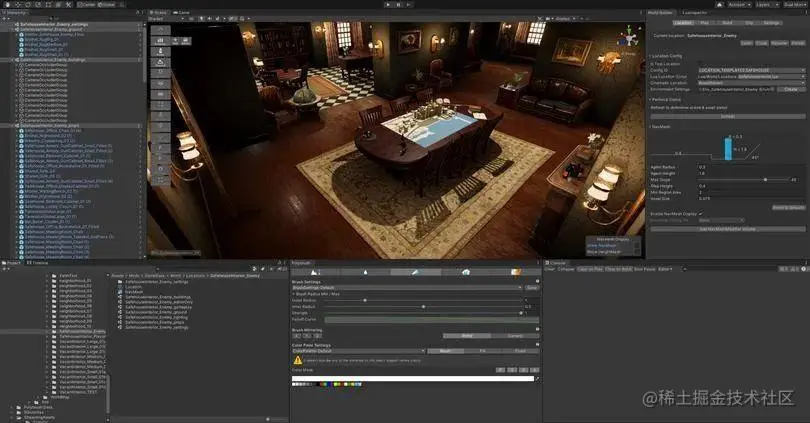The width and height of the screenshot is (810, 423).
Task: Toggle Show HeightMesh checkbox in scene overlay
Action: pyautogui.click(x=636, y=252)
